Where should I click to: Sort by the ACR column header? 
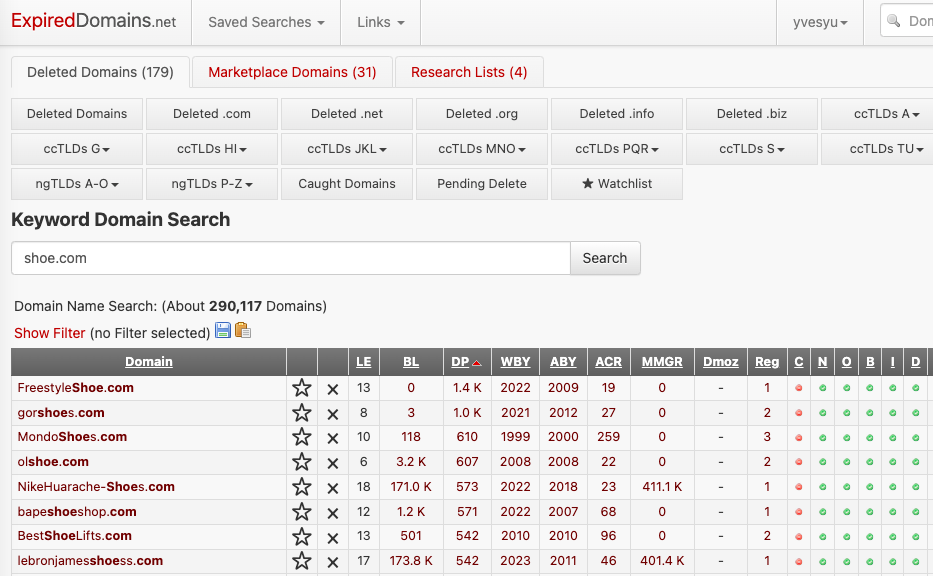pyautogui.click(x=608, y=362)
